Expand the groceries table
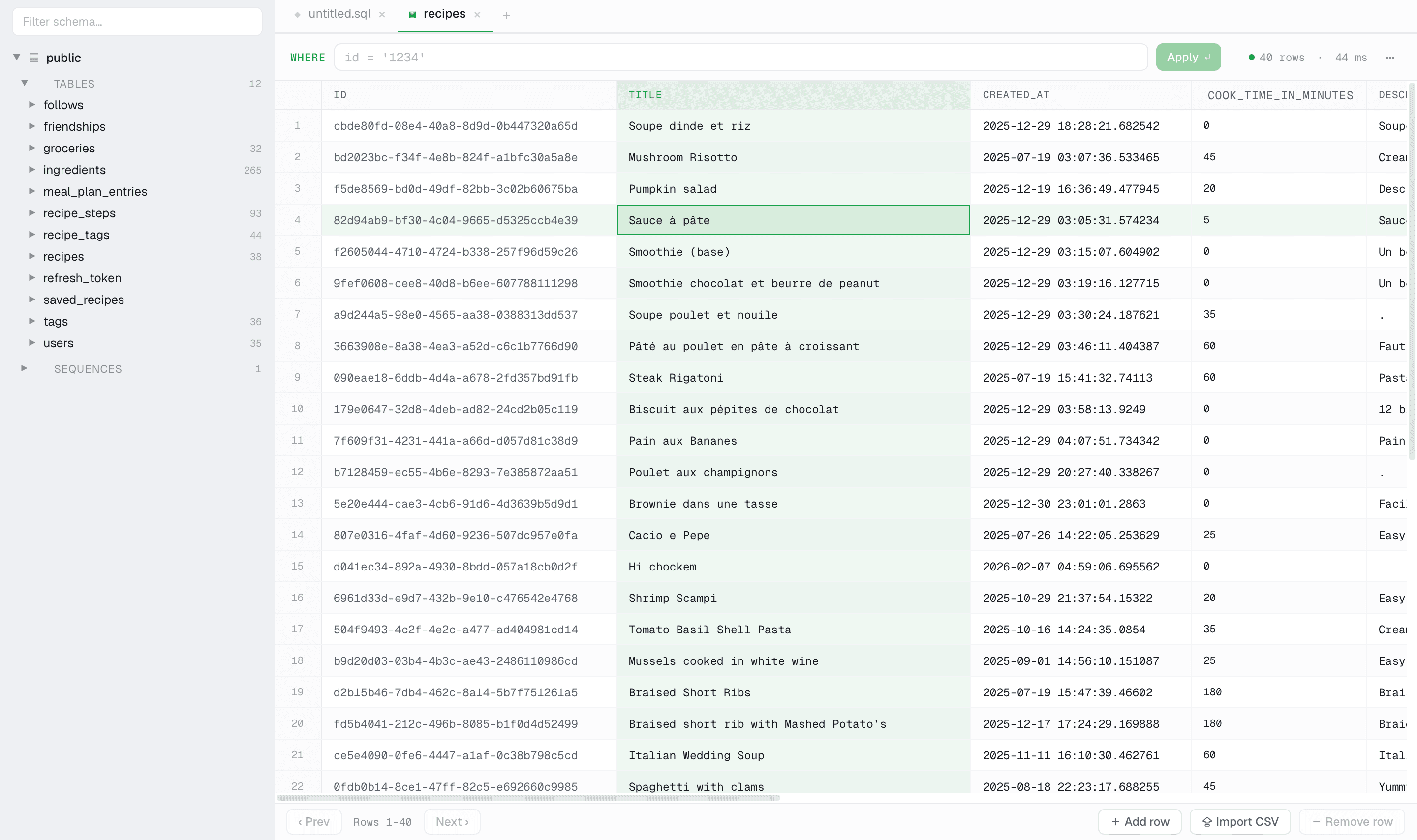 pos(32,148)
